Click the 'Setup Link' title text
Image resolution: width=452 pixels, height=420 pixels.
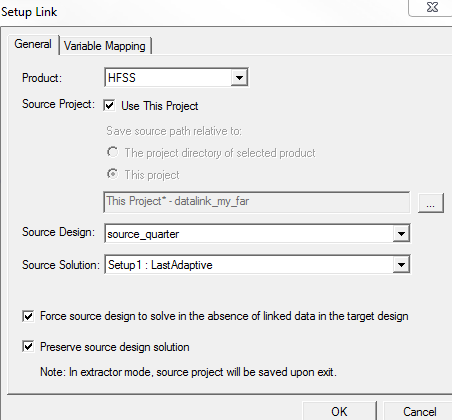coord(29,12)
